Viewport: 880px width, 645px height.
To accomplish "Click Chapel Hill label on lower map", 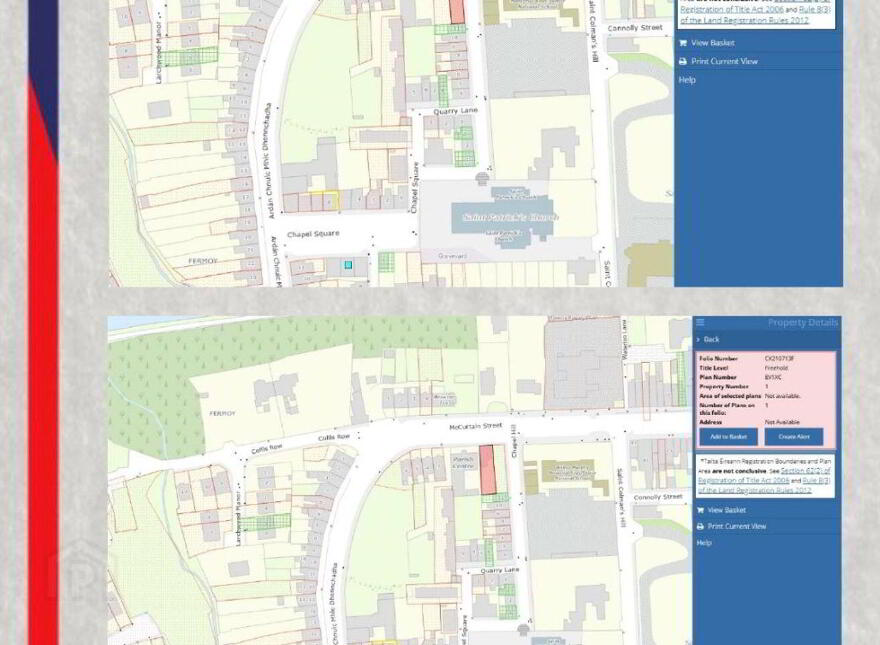I will point(514,441).
